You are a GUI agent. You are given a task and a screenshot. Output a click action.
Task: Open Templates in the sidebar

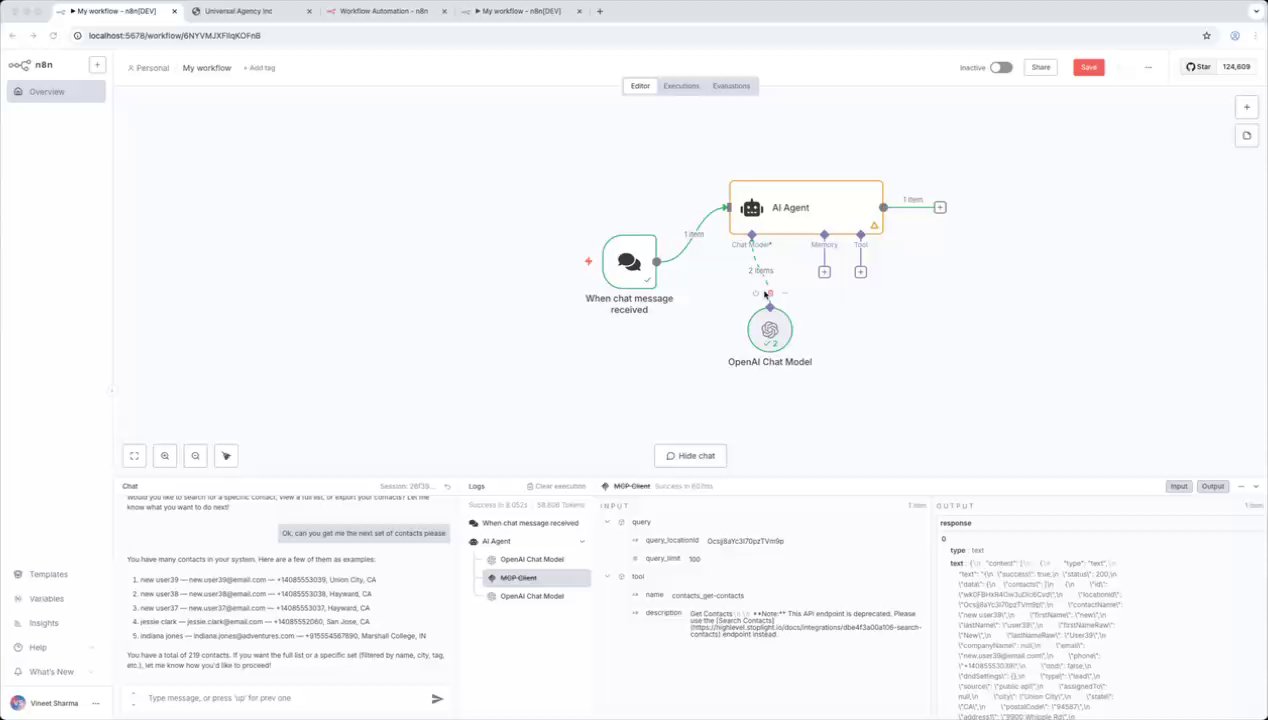click(48, 575)
